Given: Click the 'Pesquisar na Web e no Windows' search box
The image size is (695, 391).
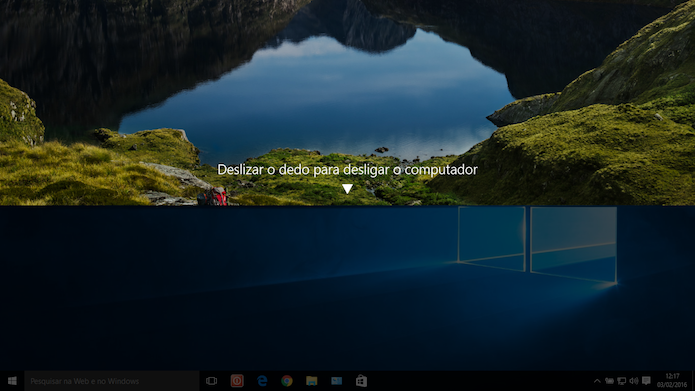Looking at the screenshot, I should click(x=111, y=381).
